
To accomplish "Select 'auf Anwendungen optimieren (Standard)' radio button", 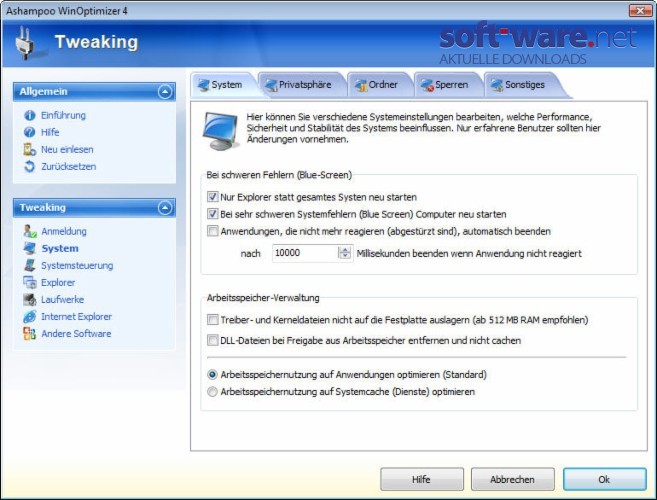I will 212,374.
